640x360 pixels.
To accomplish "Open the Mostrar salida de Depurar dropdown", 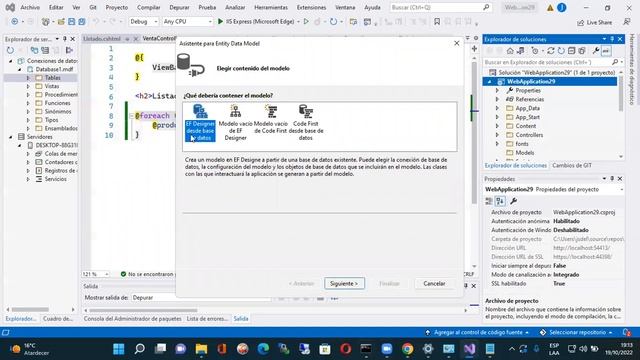I will [x=201, y=298].
